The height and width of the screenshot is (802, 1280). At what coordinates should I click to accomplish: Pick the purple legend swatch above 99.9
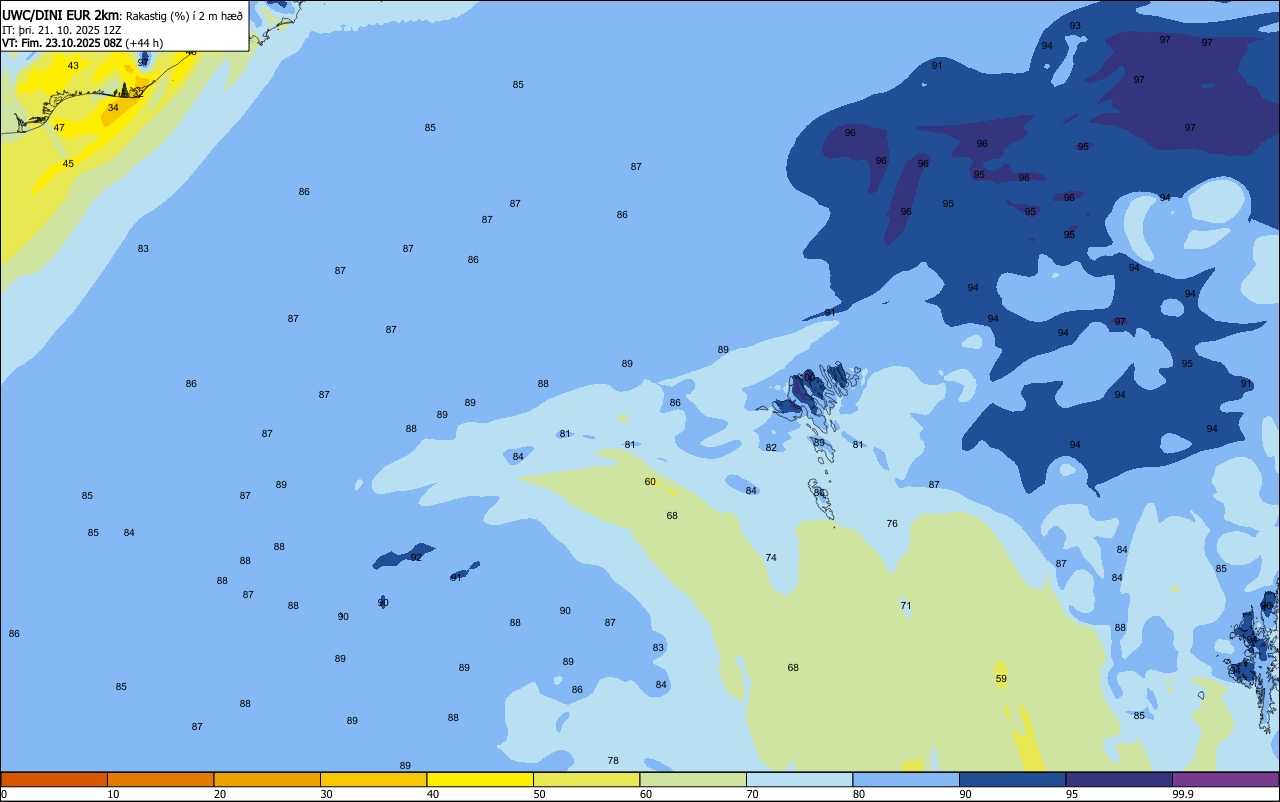(1225, 779)
